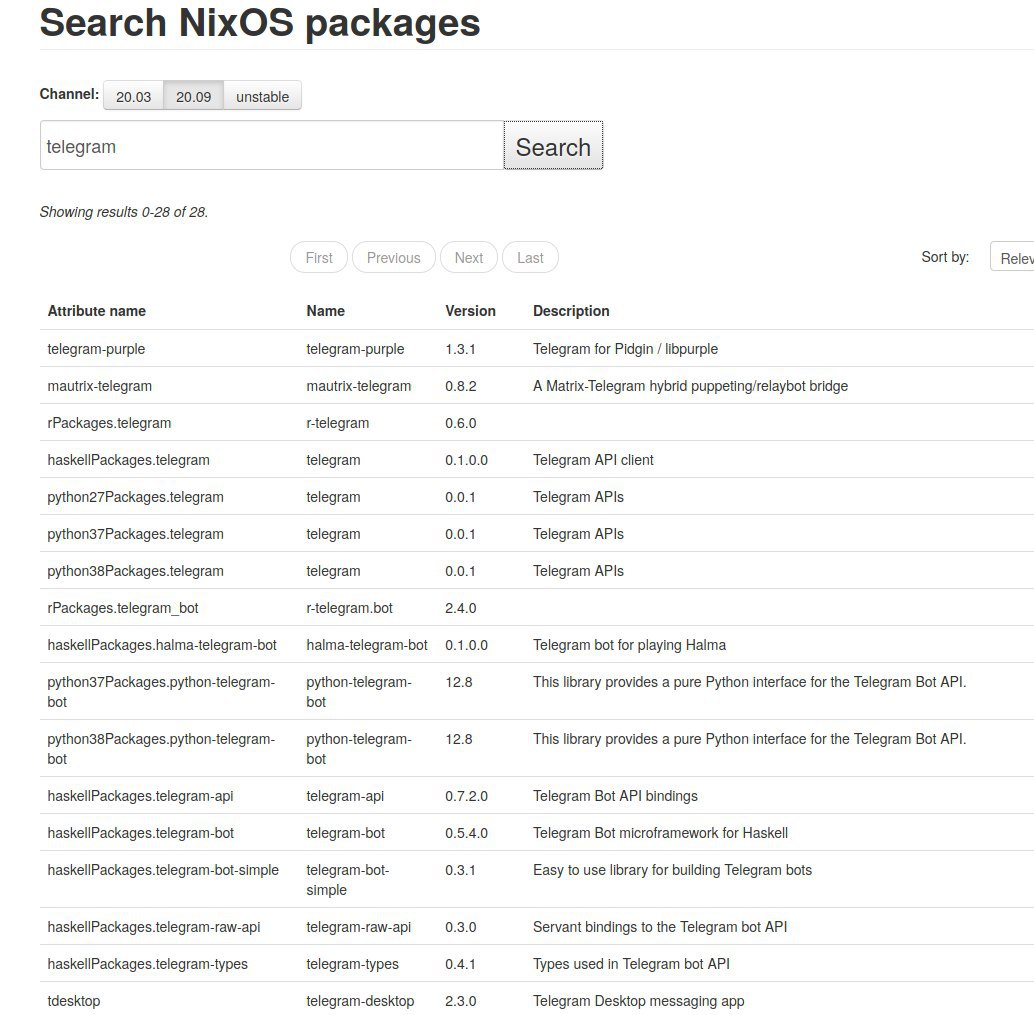Select haskellPackages.telegram-api attribute

(140, 796)
